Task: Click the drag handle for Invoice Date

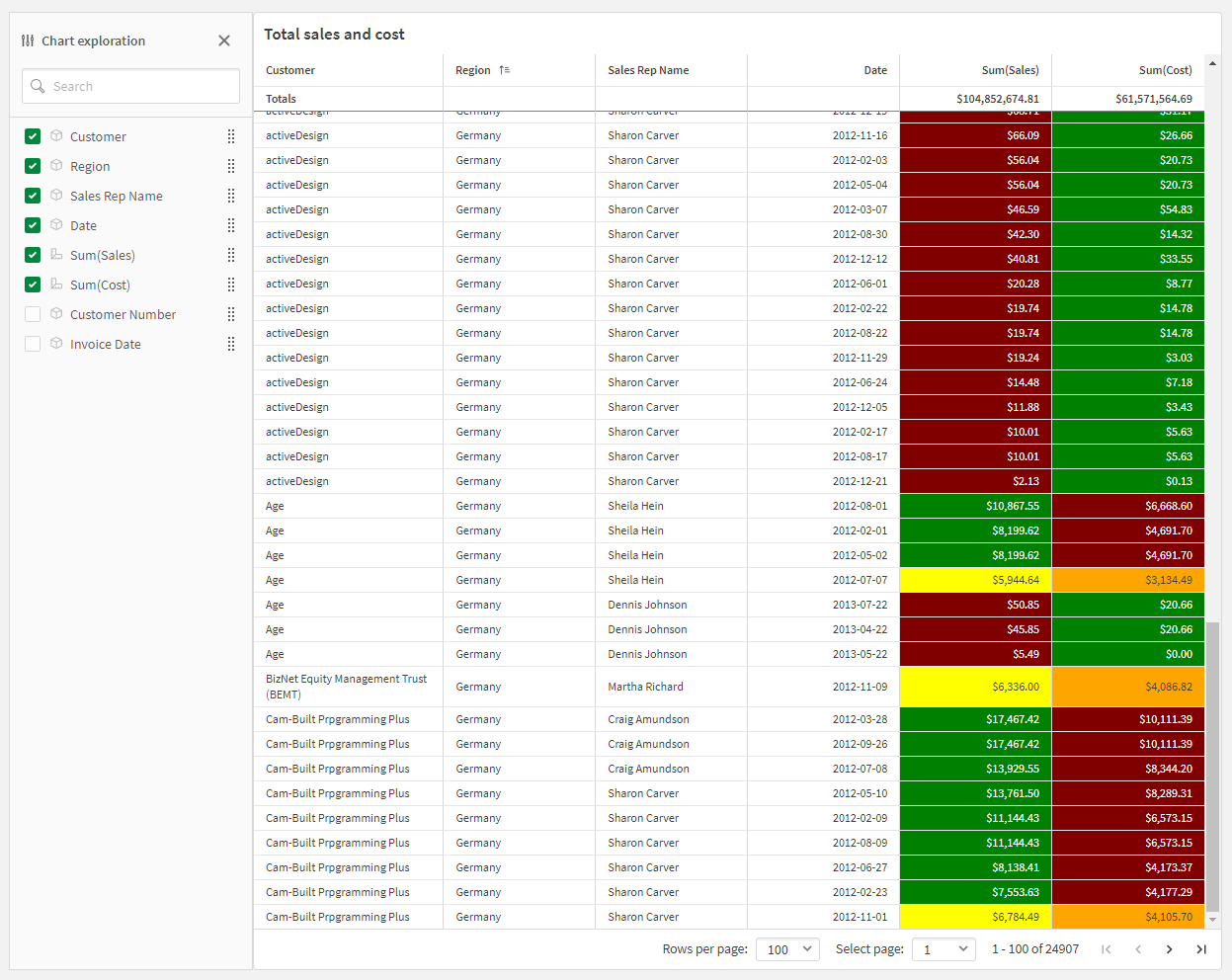Action: tap(231, 344)
